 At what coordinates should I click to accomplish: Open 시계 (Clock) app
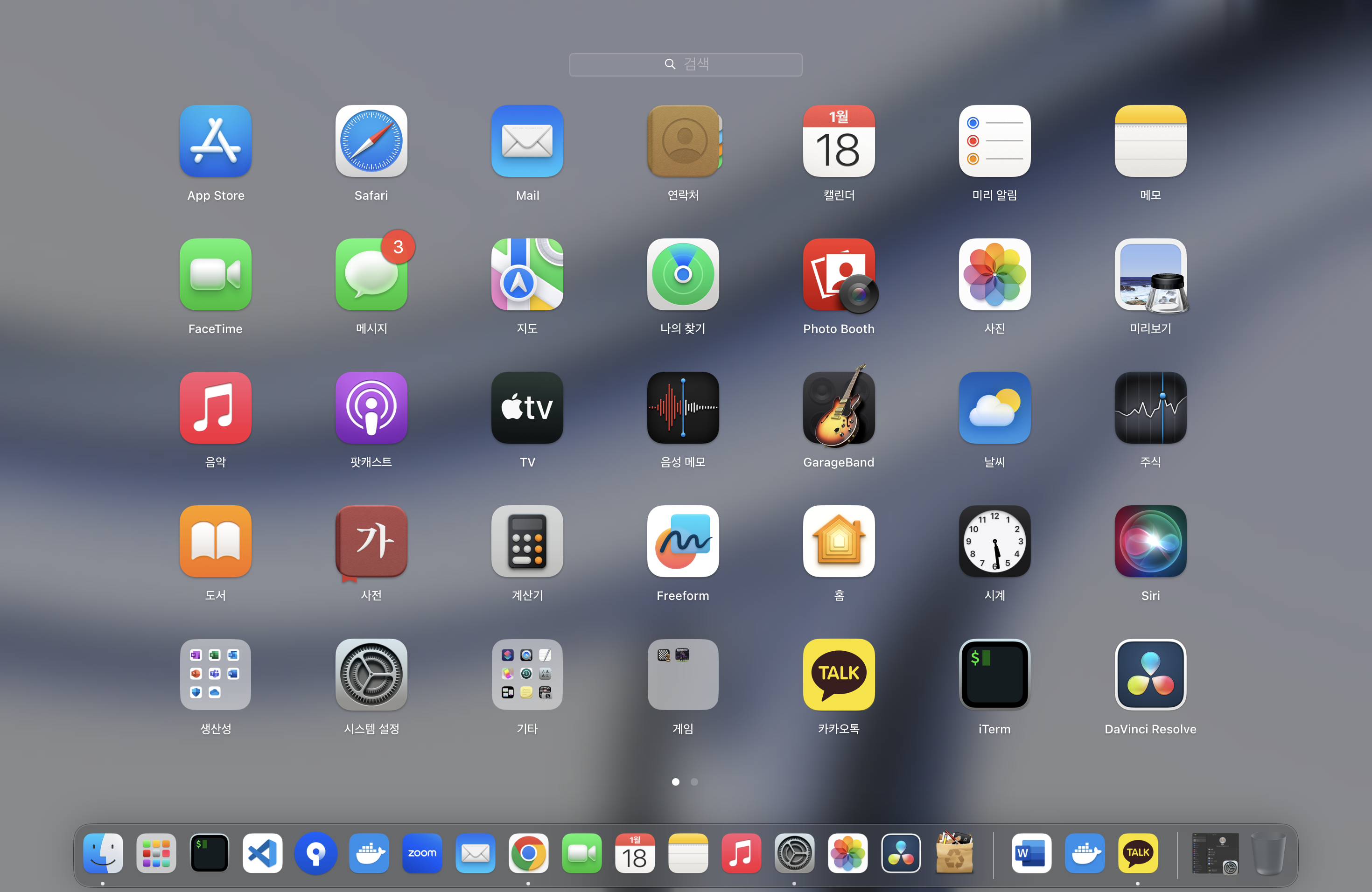(994, 541)
